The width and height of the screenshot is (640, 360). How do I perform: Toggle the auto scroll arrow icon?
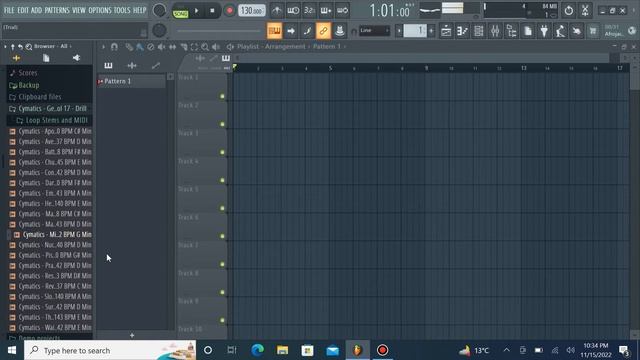[x=291, y=31]
